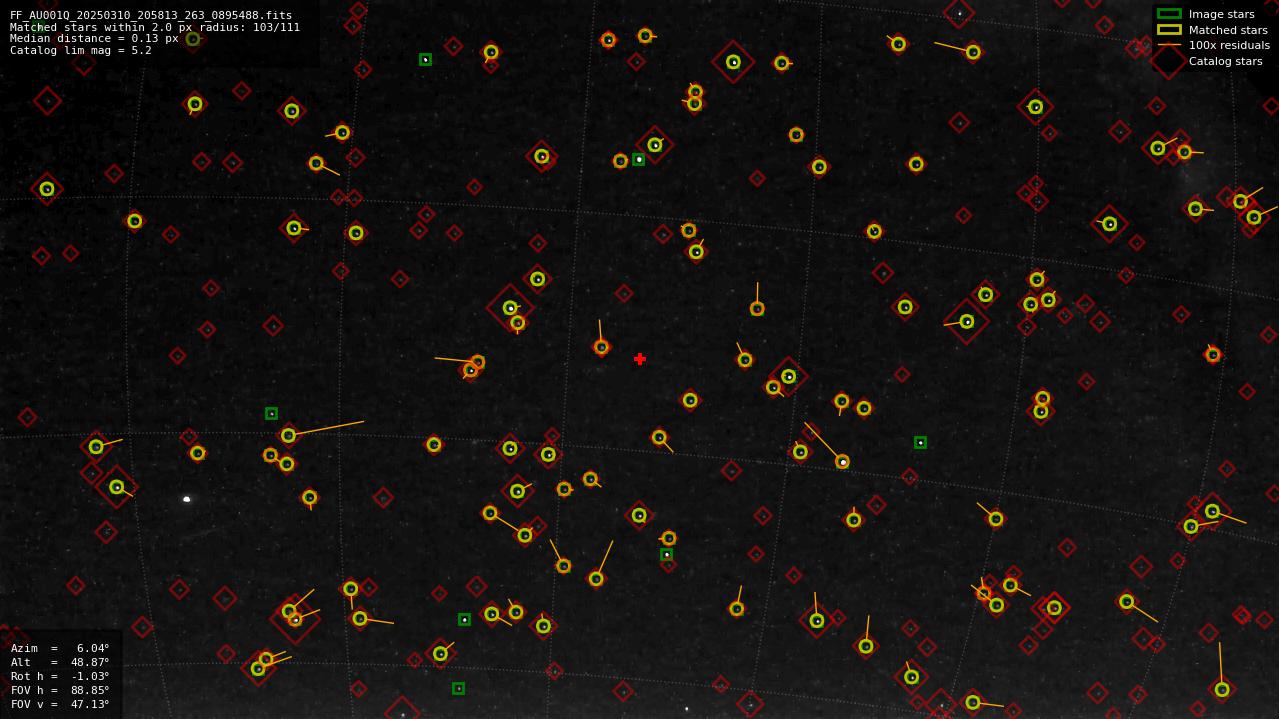The height and width of the screenshot is (719, 1279).
Task: Select the FF_AU001Q .fits file name text
Action: point(151,16)
